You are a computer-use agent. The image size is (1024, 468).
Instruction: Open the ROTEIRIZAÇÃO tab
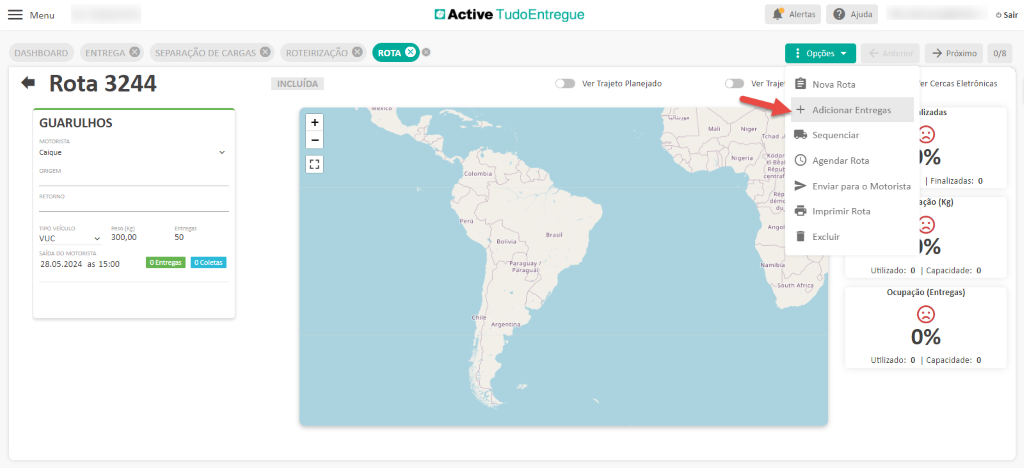[x=317, y=53]
